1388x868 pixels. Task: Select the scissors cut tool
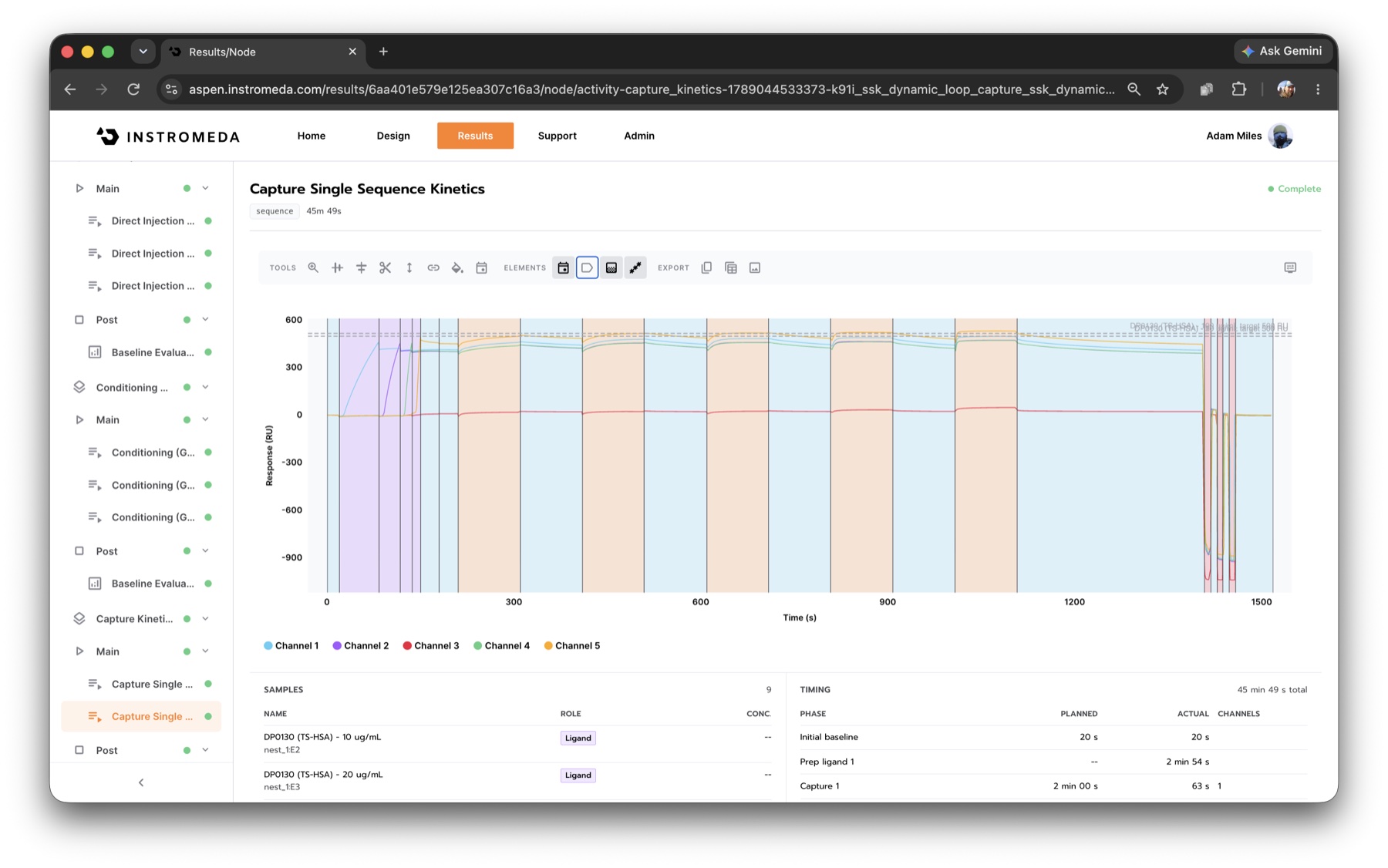click(385, 267)
